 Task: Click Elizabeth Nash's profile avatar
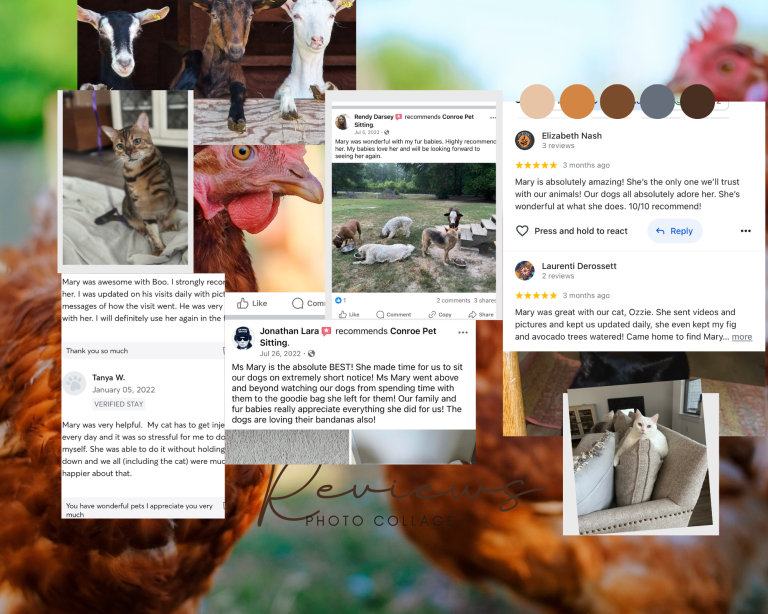[x=525, y=141]
